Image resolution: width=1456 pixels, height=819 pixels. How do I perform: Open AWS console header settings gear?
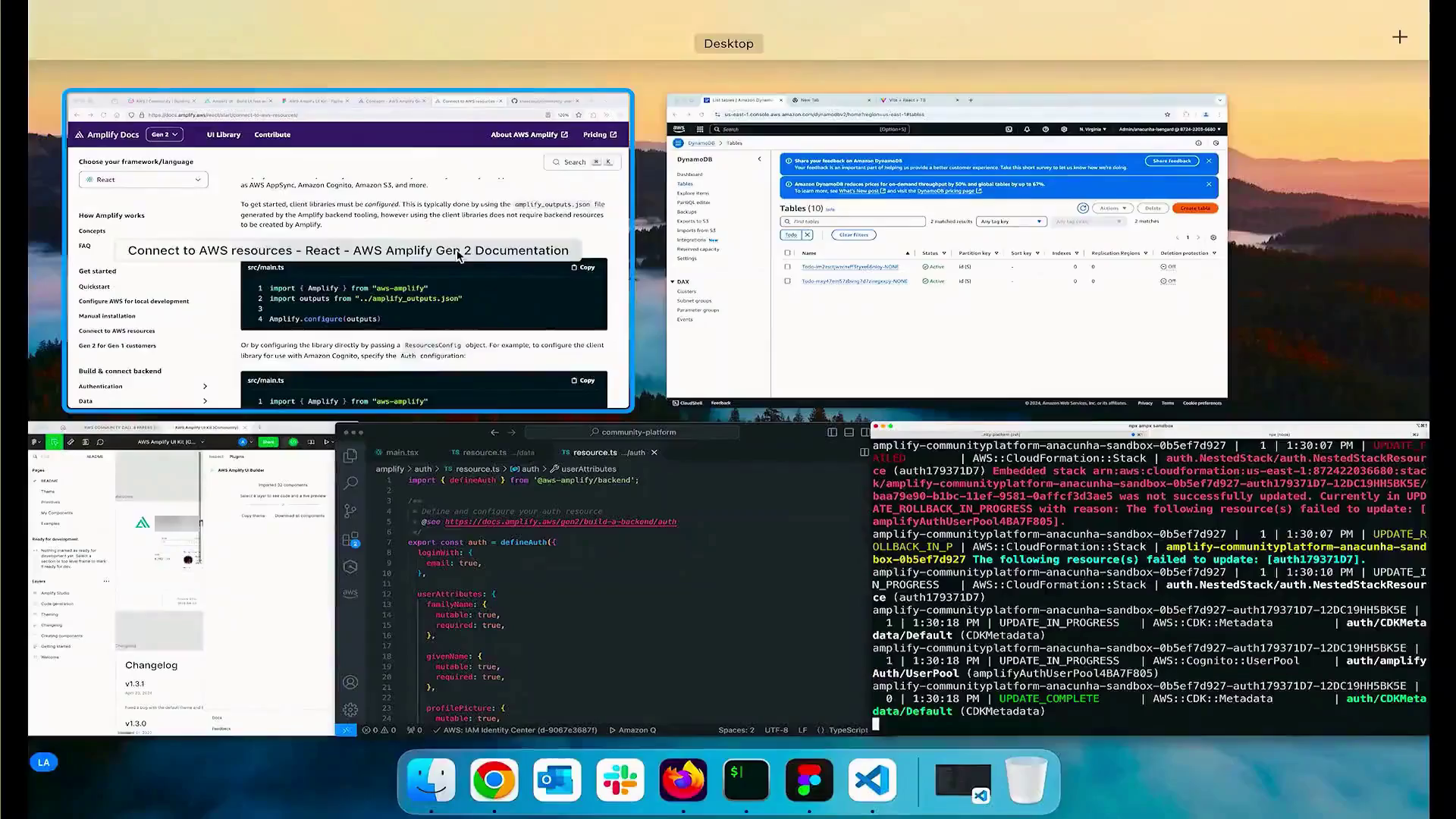pyautogui.click(x=1064, y=130)
